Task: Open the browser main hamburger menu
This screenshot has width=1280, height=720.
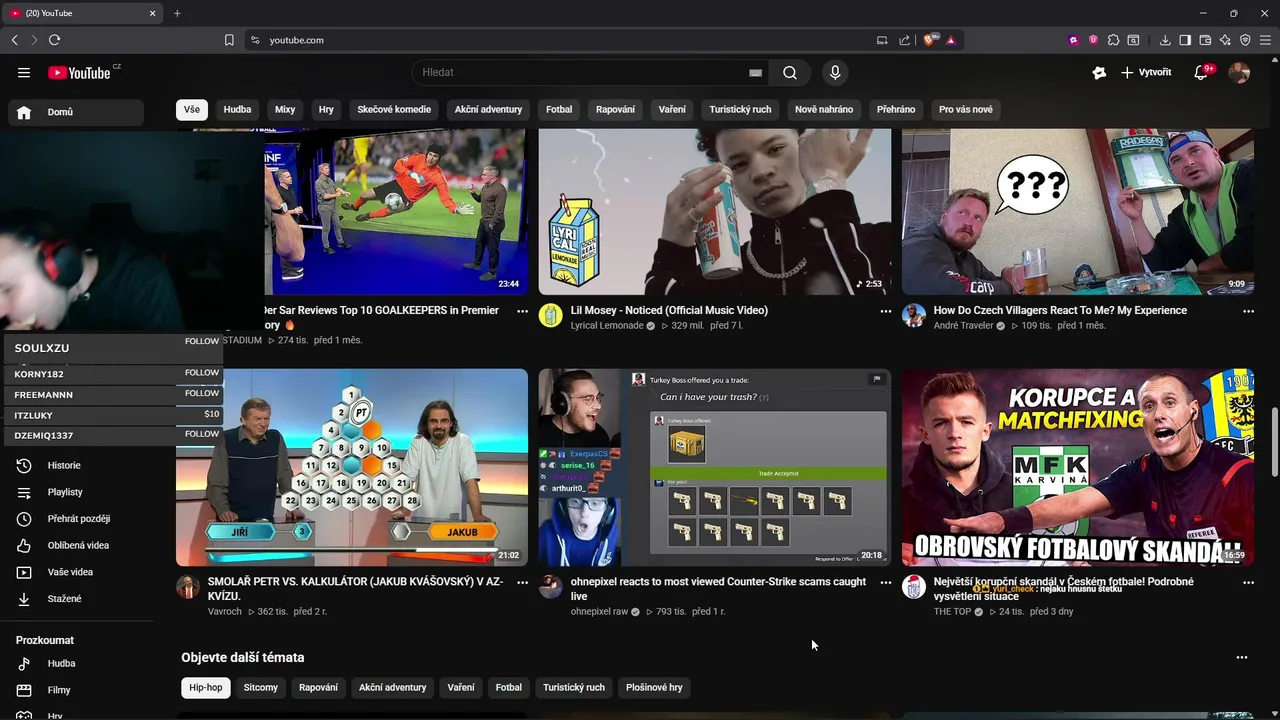Action: tap(1265, 40)
